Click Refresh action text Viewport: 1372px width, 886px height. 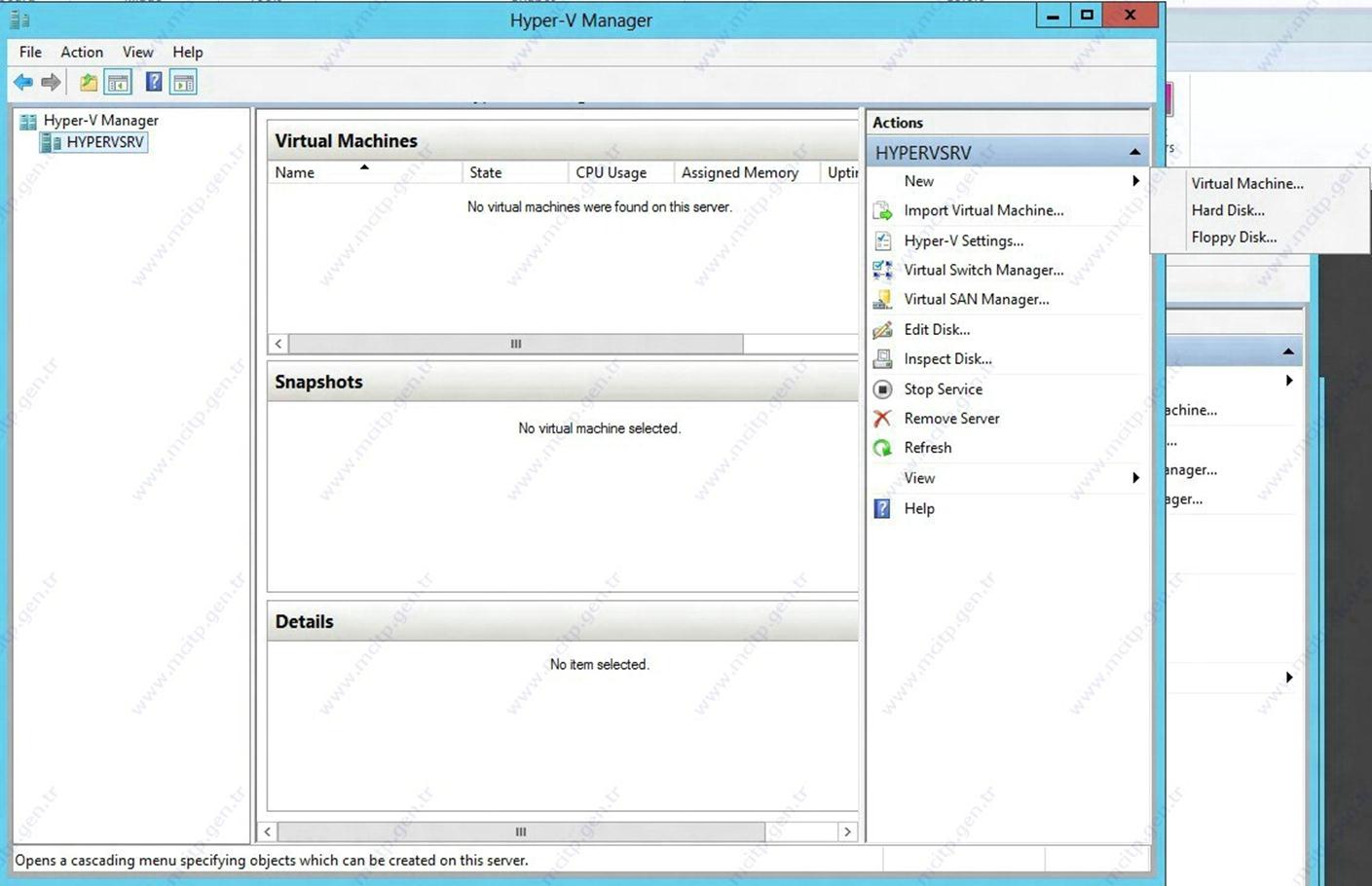[927, 448]
